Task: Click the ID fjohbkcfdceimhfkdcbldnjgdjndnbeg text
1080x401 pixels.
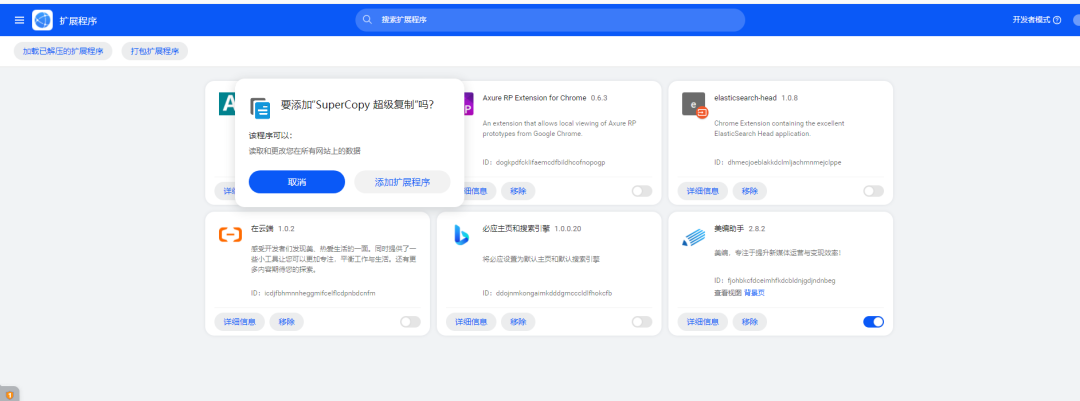Action: click(775, 280)
